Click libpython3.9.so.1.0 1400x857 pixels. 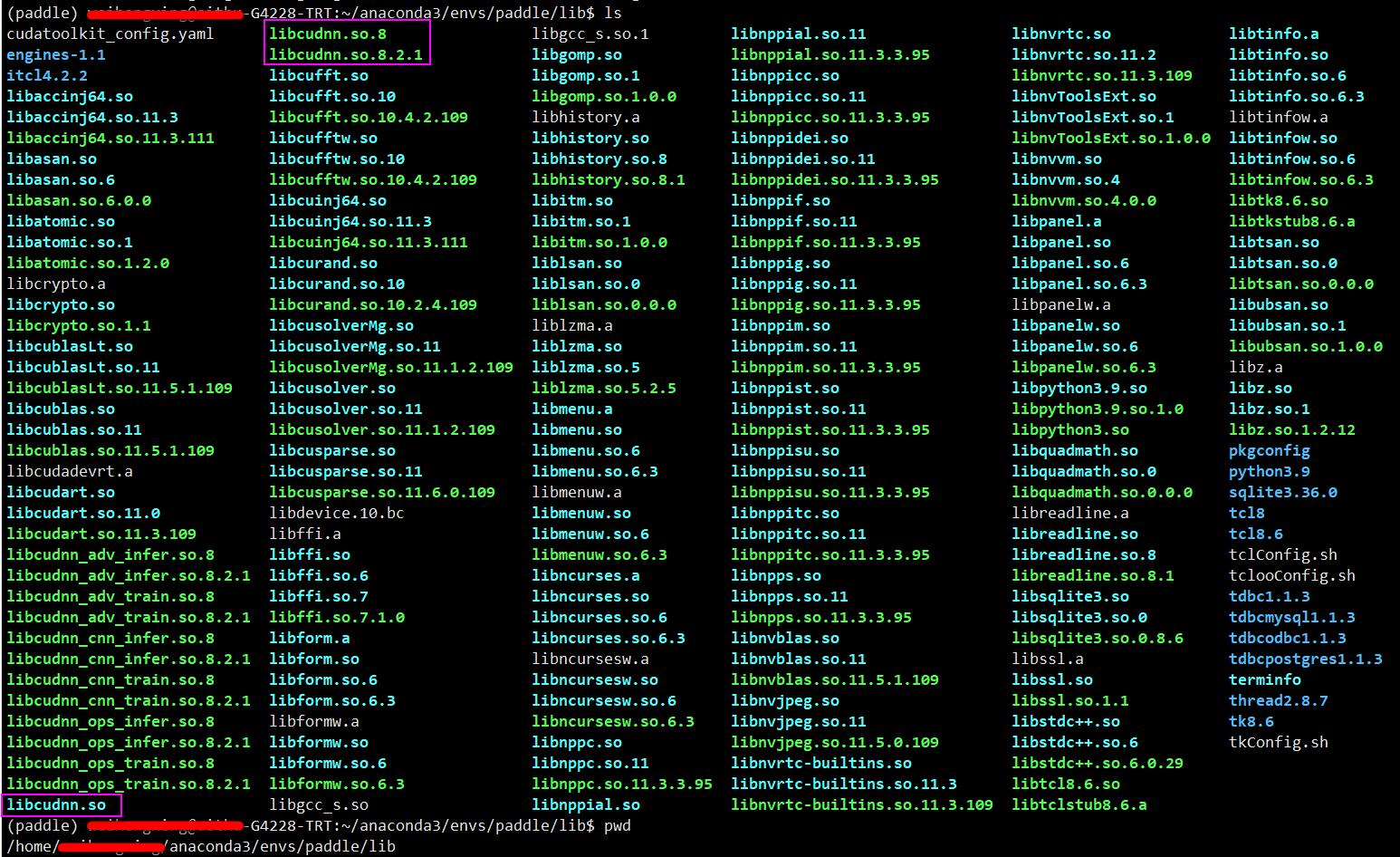point(1098,409)
